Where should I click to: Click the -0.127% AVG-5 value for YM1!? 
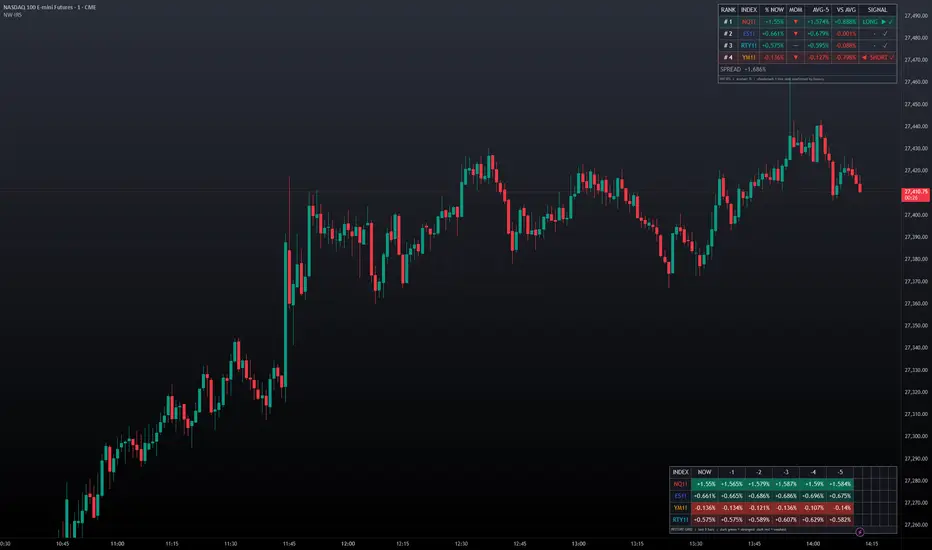tap(818, 58)
